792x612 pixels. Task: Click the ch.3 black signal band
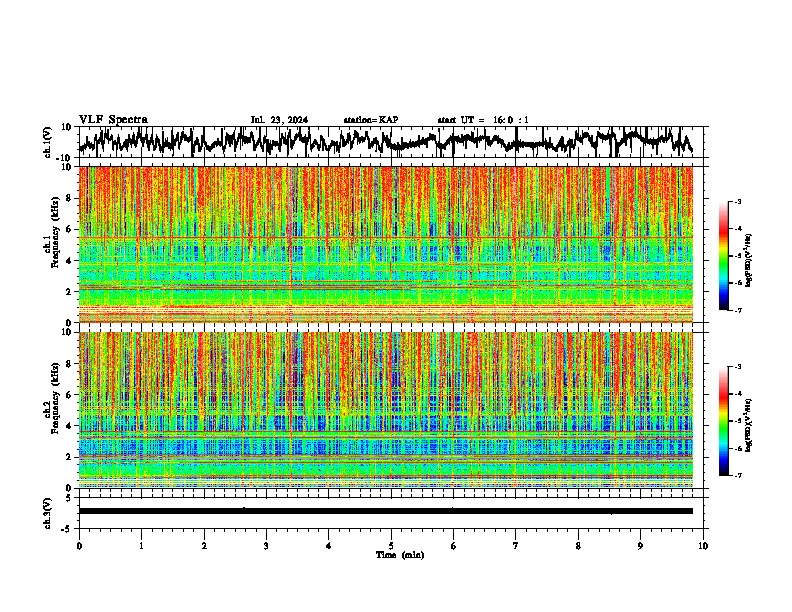click(386, 511)
